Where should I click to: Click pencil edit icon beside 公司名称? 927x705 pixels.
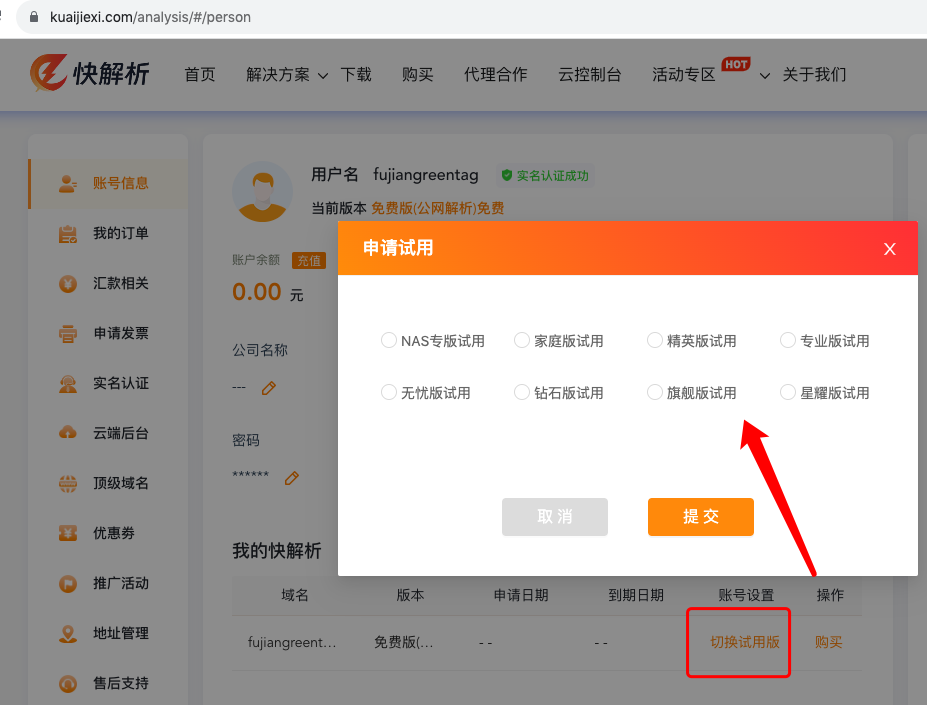(x=268, y=388)
